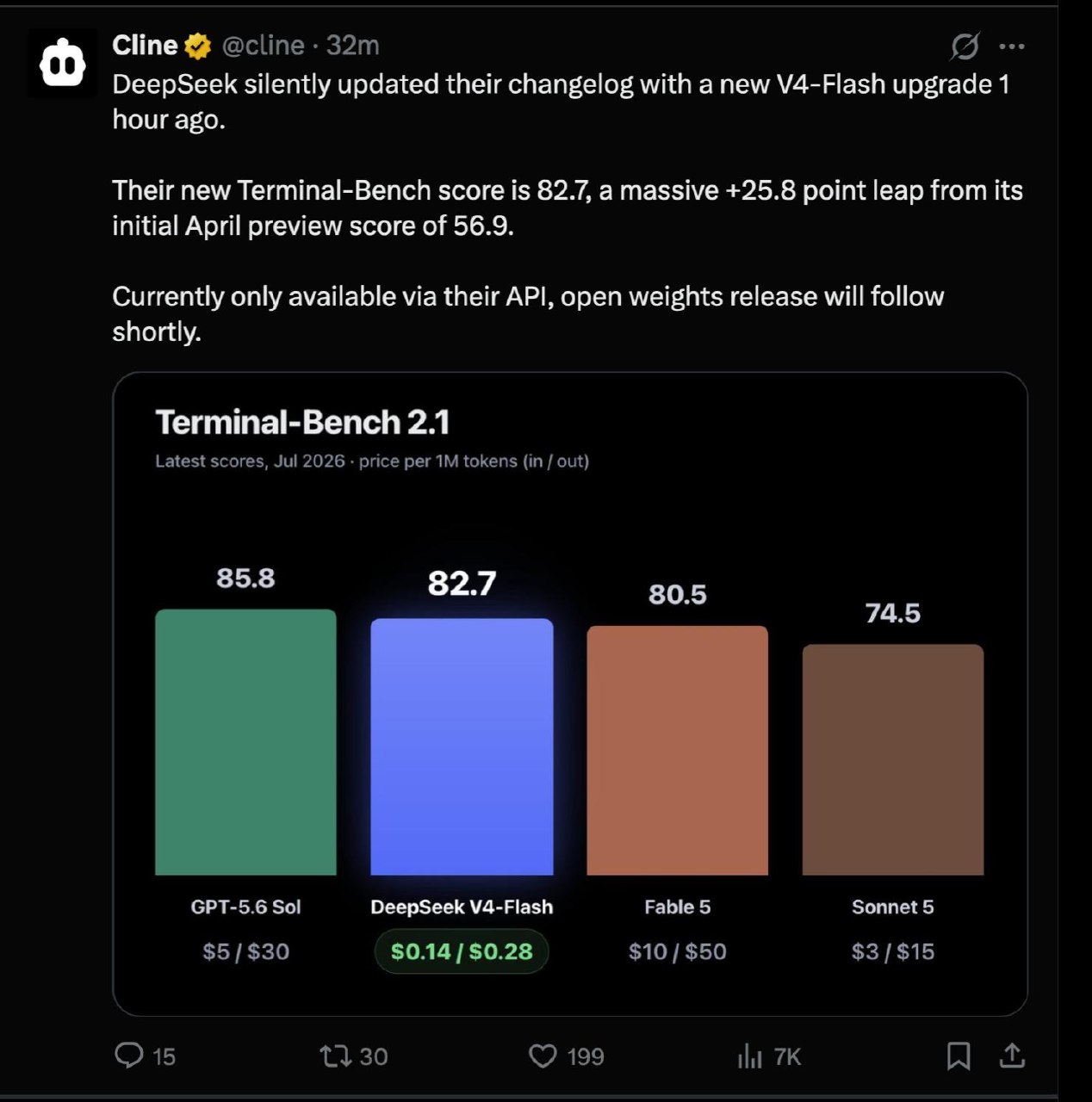Click the reply speech bubble icon
The height and width of the screenshot is (1102, 1092).
tap(128, 1056)
